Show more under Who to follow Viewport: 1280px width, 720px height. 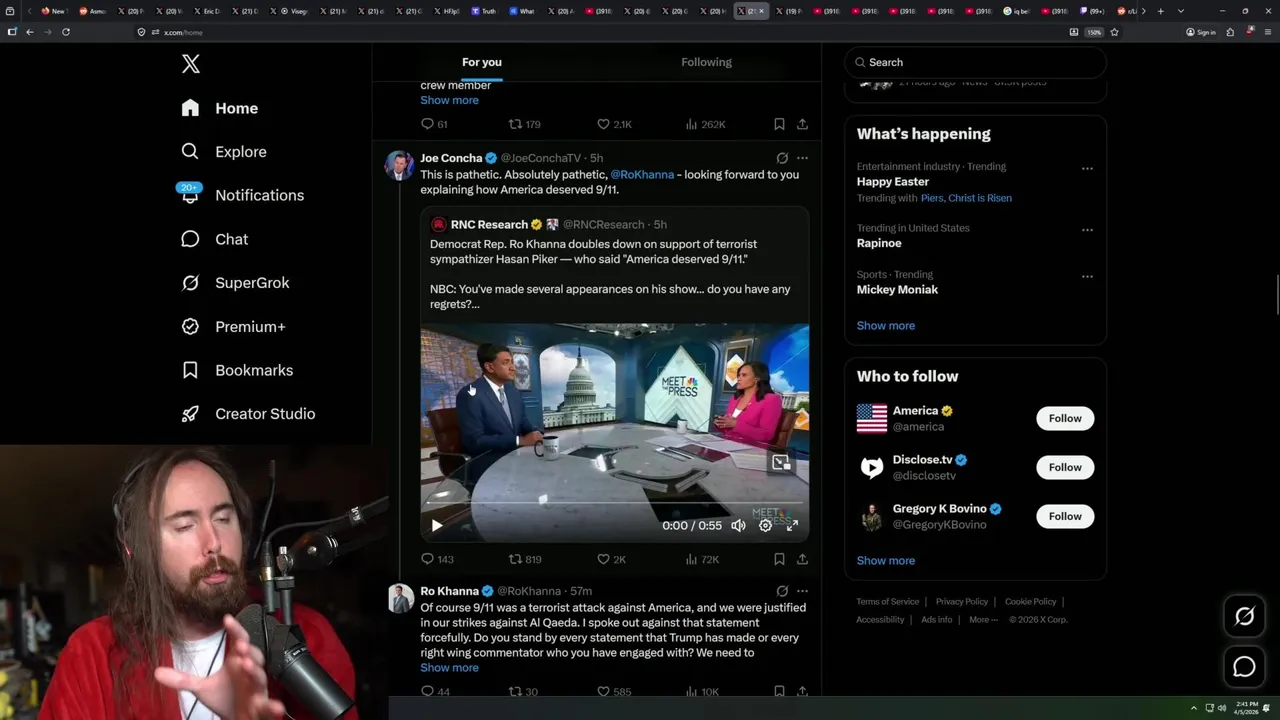[x=886, y=560]
